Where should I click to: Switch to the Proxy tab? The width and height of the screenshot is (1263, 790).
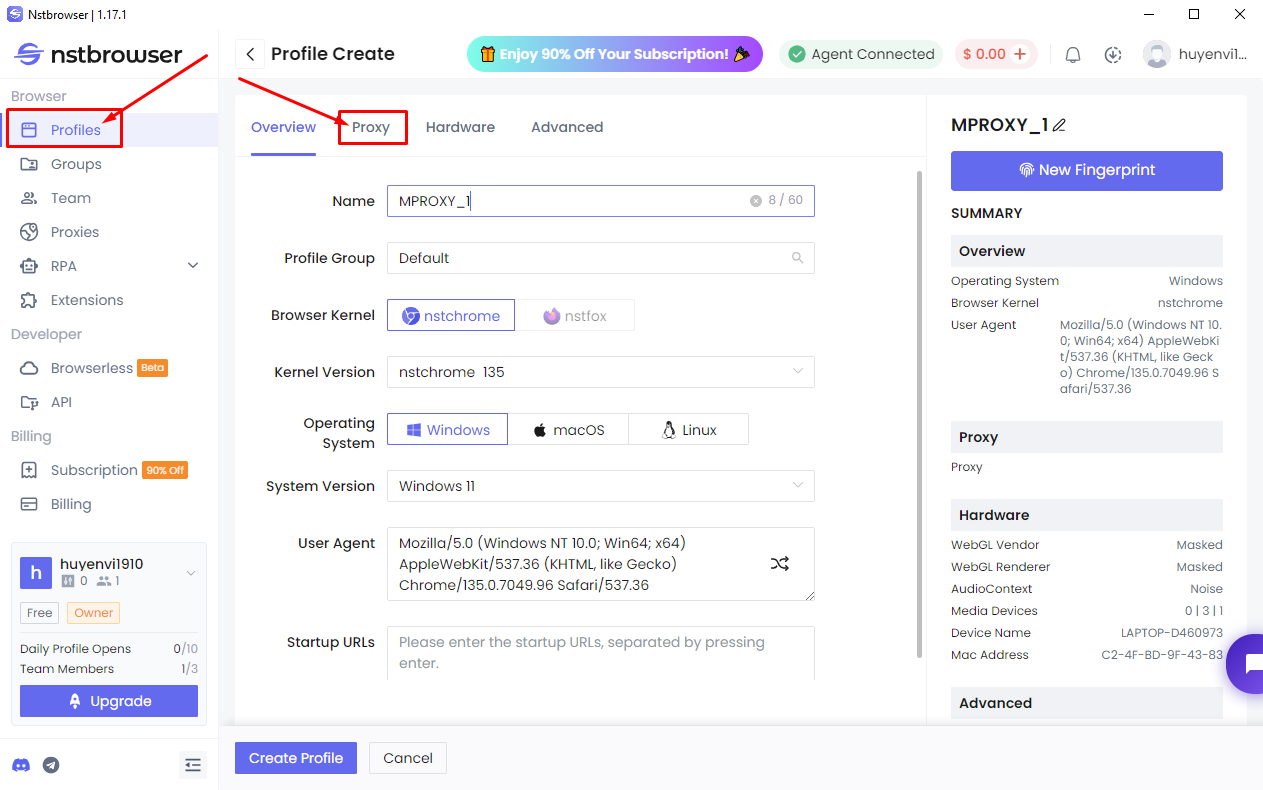tap(371, 127)
